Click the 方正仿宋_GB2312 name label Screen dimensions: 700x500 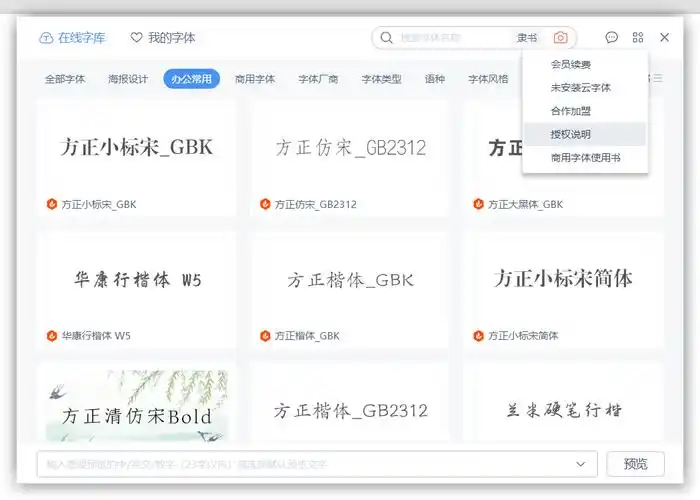(316, 204)
